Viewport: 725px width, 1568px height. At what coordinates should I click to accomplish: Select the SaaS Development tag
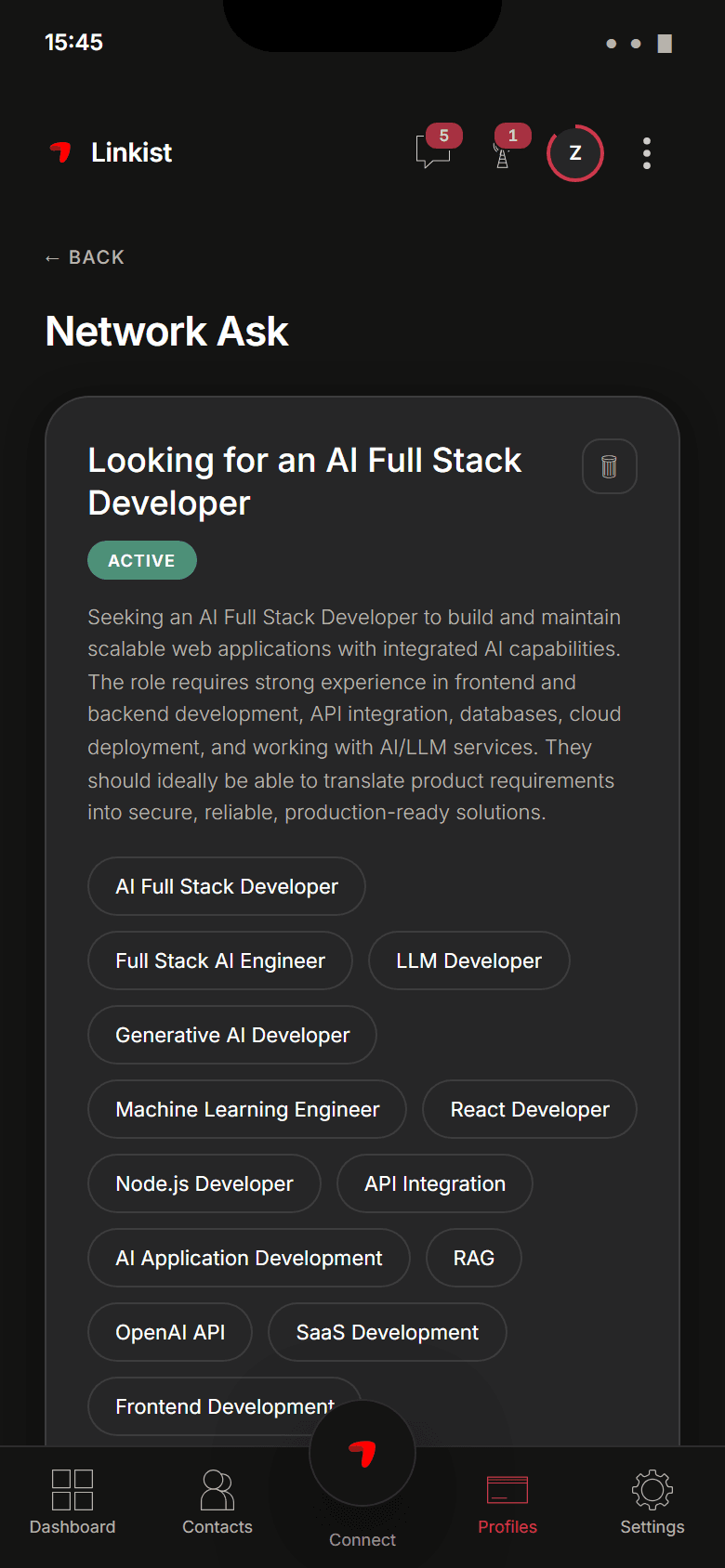[388, 1332]
